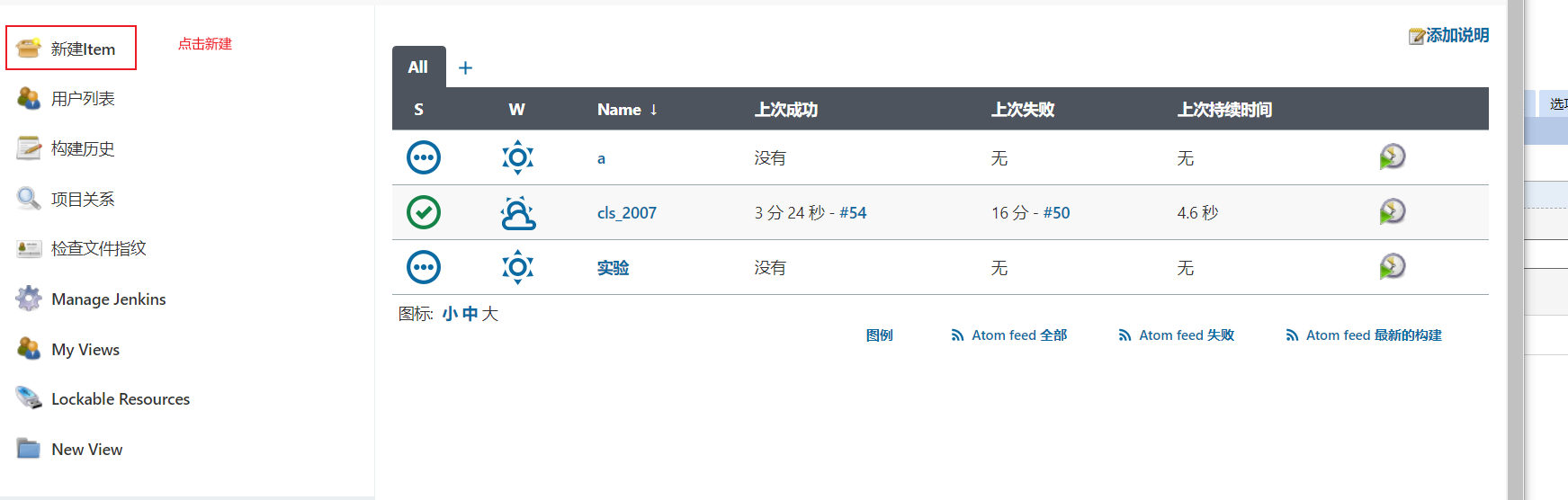
Task: Click 添加说明 edit description link
Action: 1456,35
